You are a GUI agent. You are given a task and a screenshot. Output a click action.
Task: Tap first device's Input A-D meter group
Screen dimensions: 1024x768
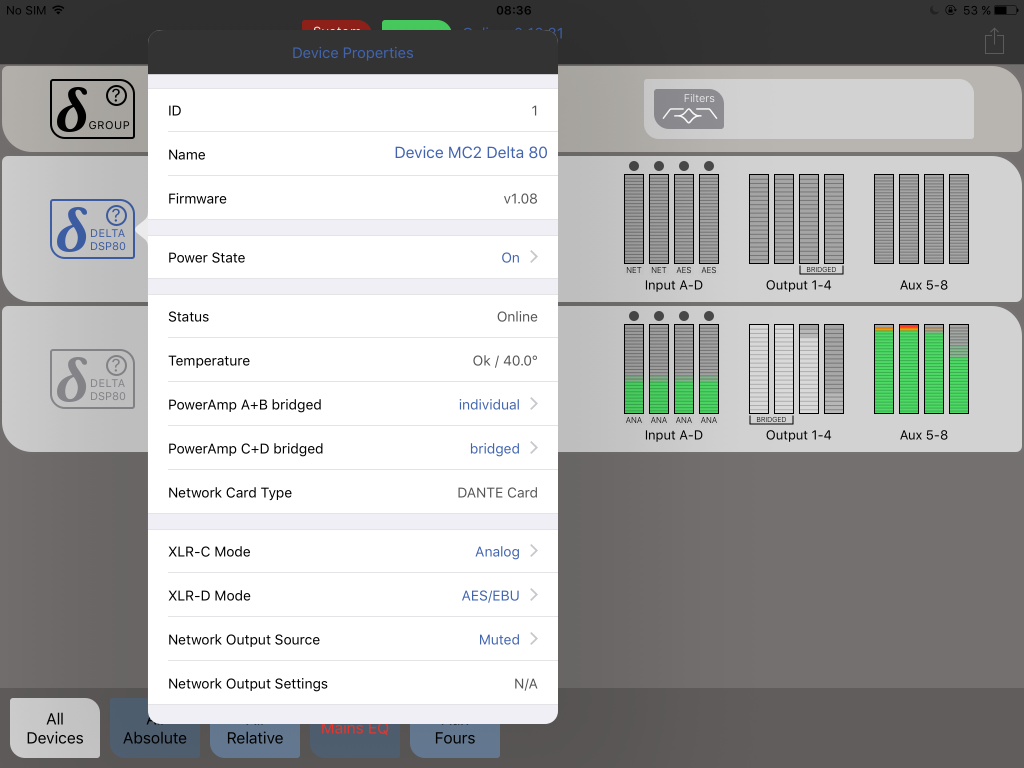point(671,220)
